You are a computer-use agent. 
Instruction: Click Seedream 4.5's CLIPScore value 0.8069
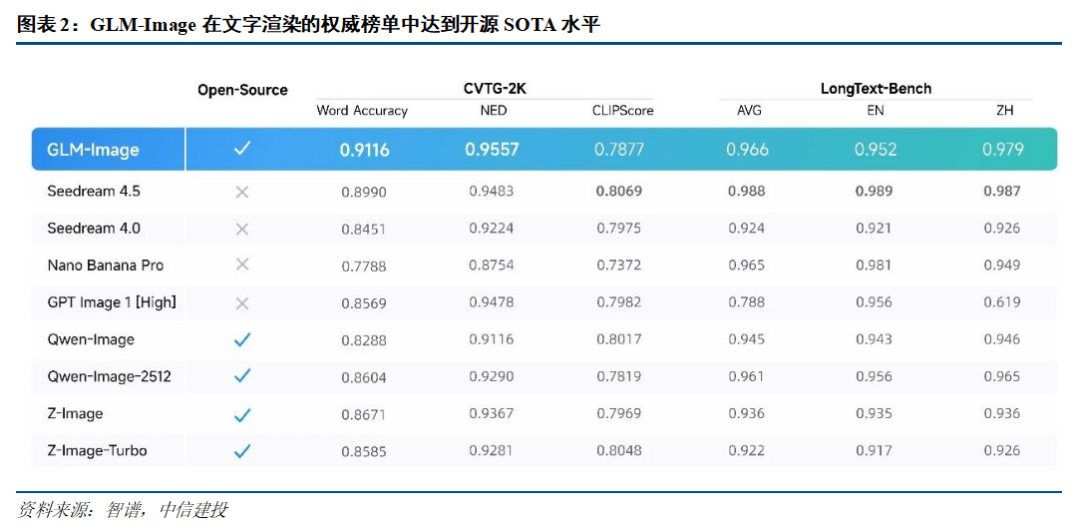pos(619,191)
